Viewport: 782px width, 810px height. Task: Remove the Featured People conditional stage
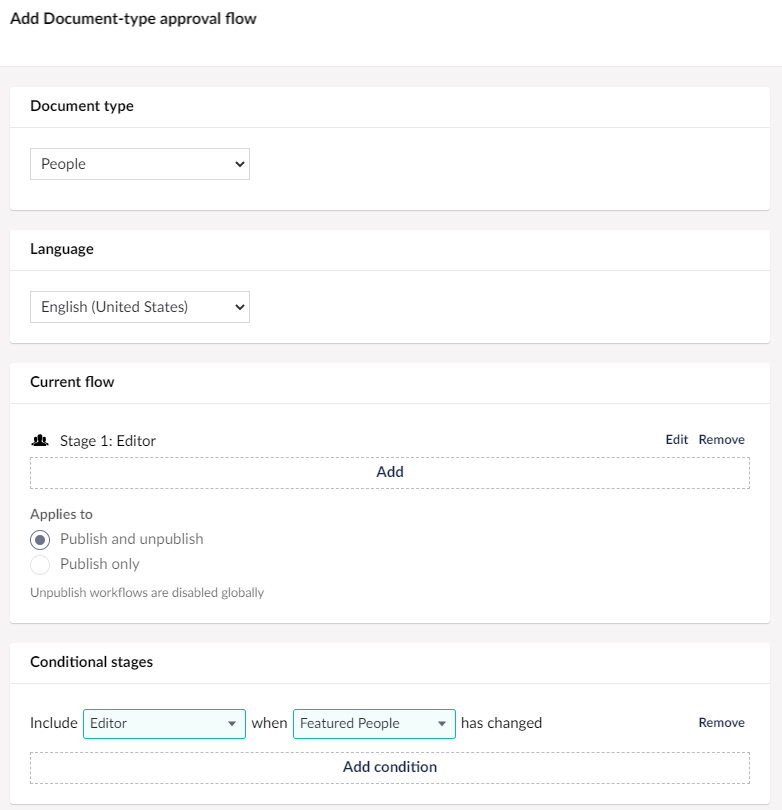coord(722,723)
